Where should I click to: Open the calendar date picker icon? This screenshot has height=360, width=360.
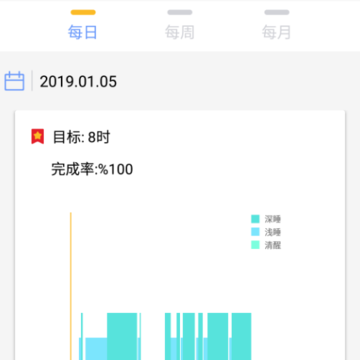pyautogui.click(x=14, y=81)
